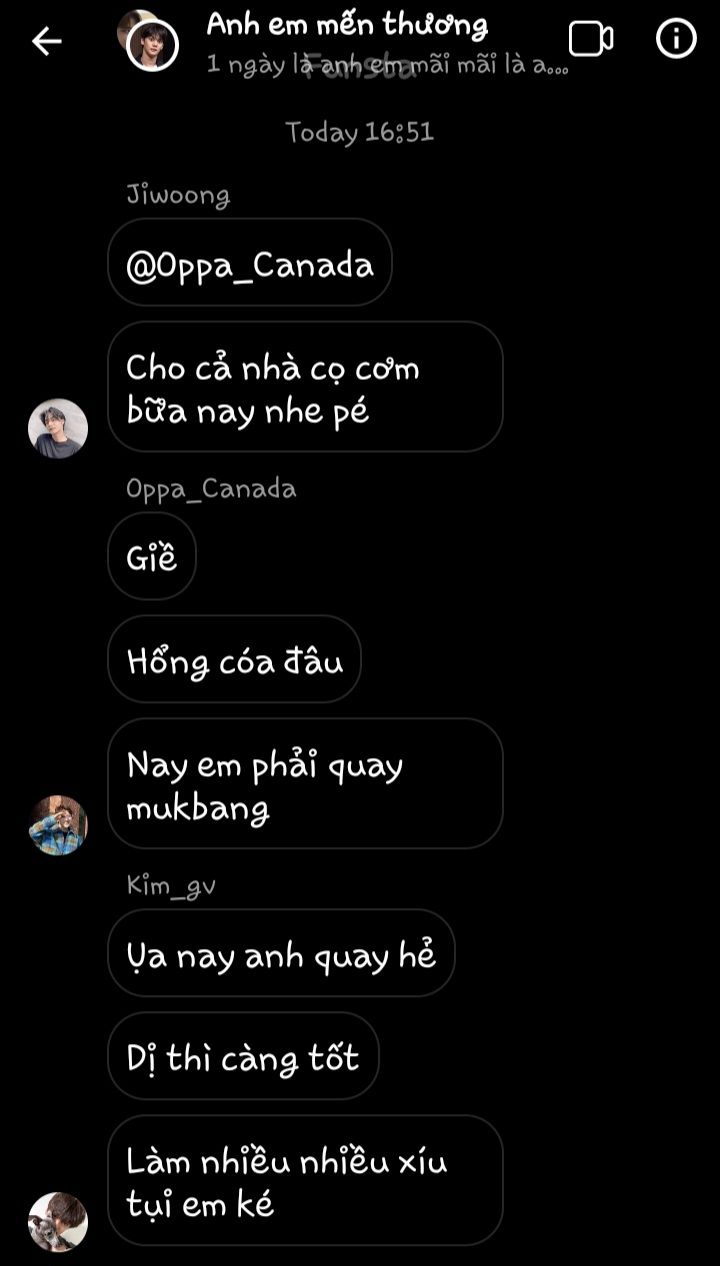Image resolution: width=720 pixels, height=1266 pixels.
Task: Tap the Hổng cóa đâu message bubble
Action: pos(234,660)
